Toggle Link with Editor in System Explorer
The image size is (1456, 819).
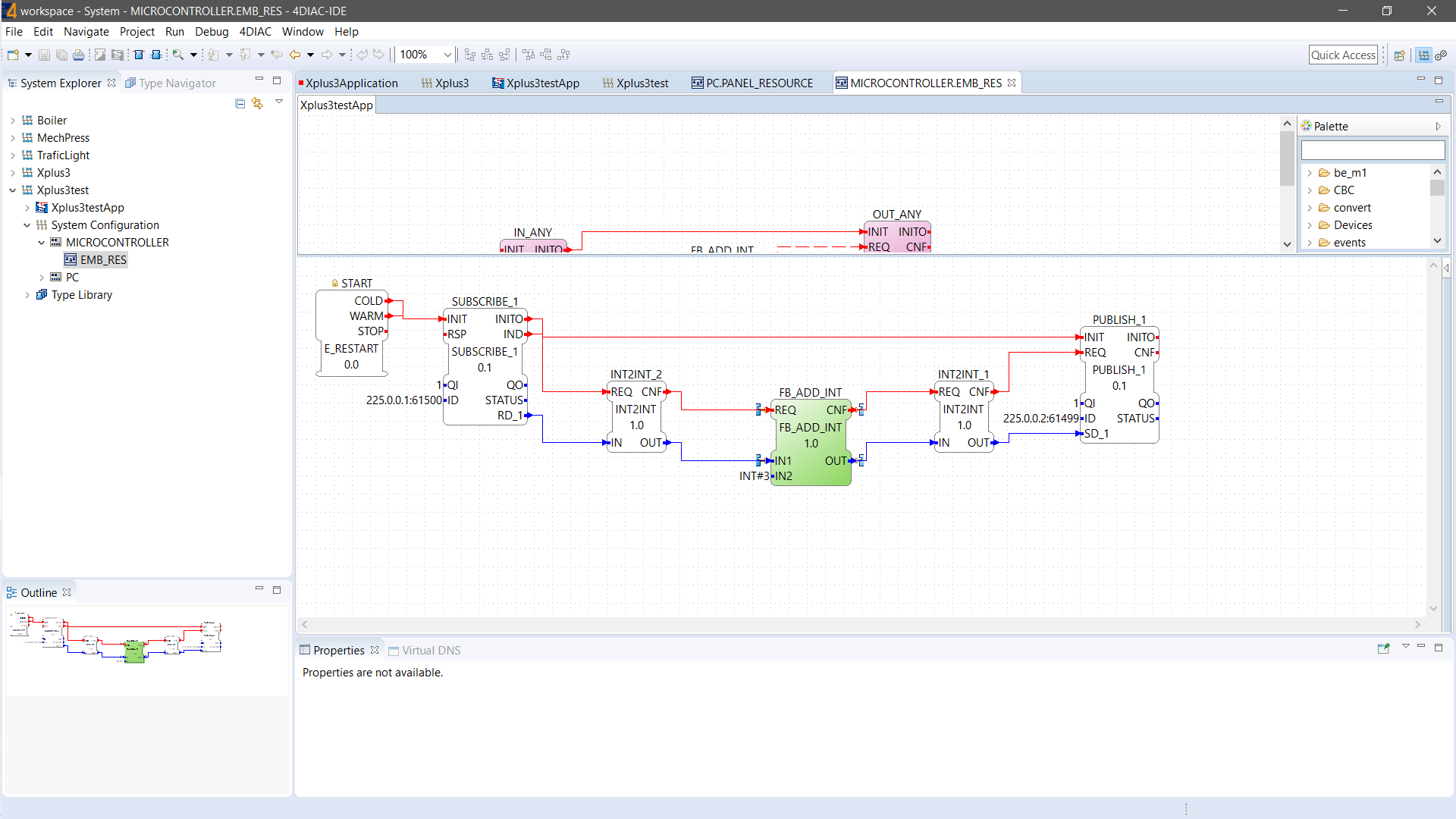(x=258, y=102)
